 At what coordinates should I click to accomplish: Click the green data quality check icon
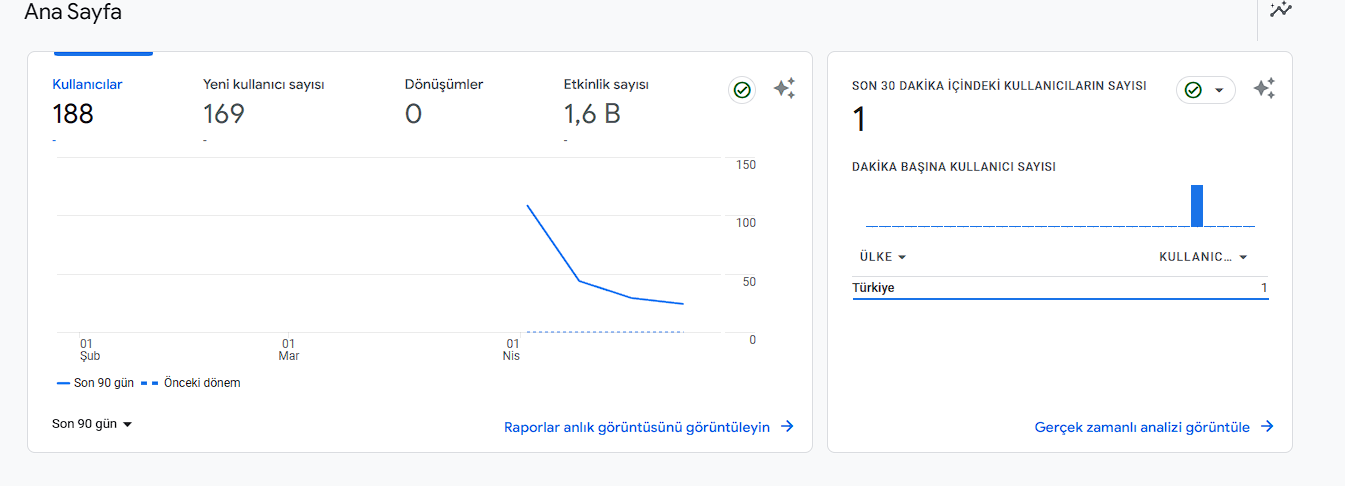742,90
